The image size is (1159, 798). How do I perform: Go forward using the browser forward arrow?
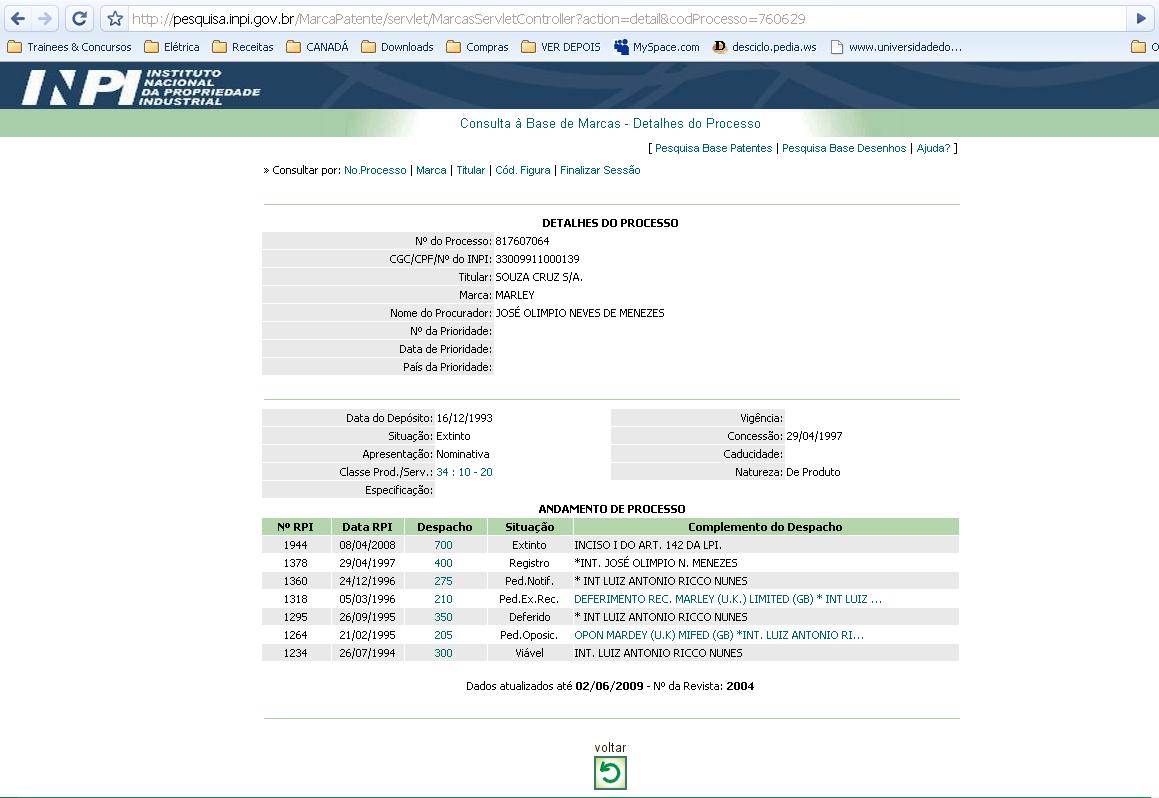(x=44, y=18)
